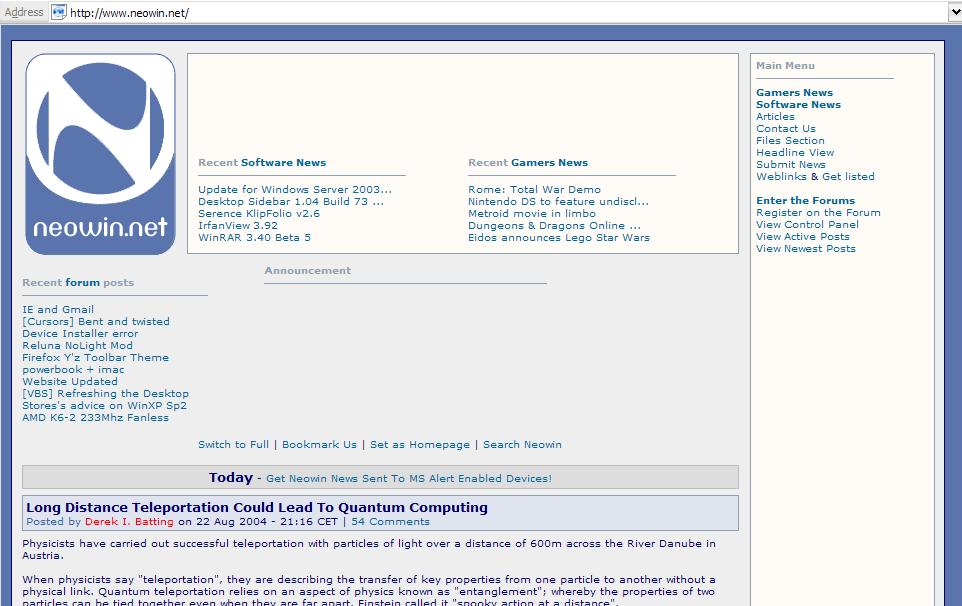
Task: Click the Get listed link
Action: click(x=848, y=176)
